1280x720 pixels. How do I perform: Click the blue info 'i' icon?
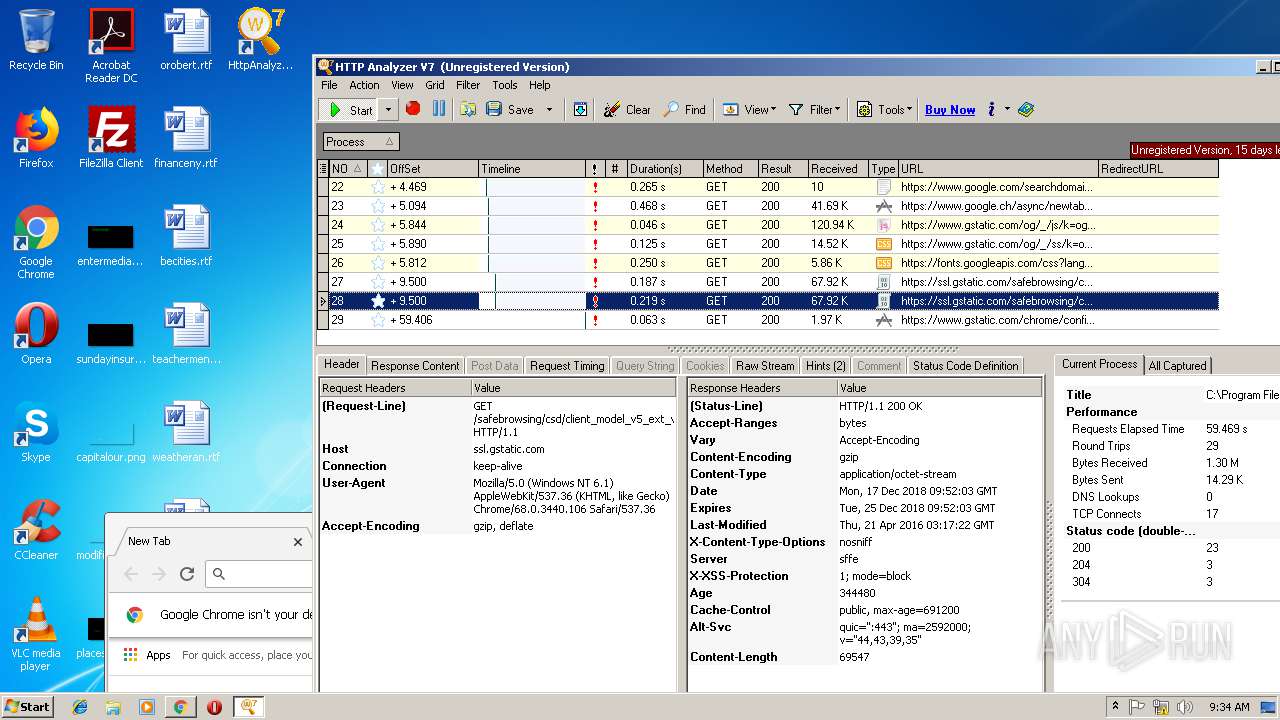[991, 109]
